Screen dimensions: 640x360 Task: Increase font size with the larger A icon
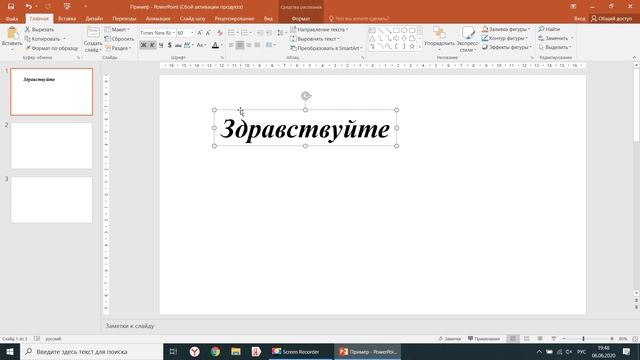[200, 33]
